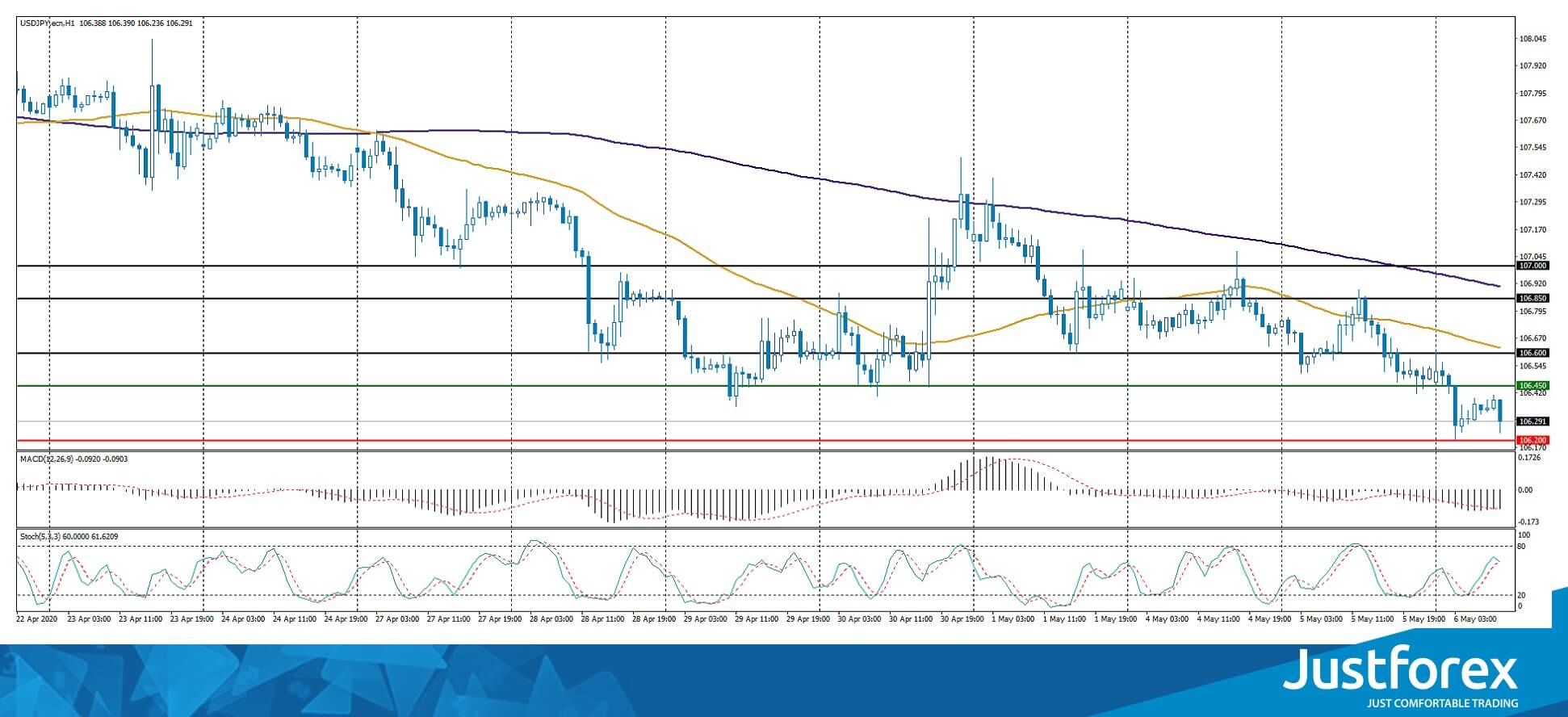This screenshot has height=717, width=1568.
Task: Select the 107.670 price axis value
Action: point(1532,121)
